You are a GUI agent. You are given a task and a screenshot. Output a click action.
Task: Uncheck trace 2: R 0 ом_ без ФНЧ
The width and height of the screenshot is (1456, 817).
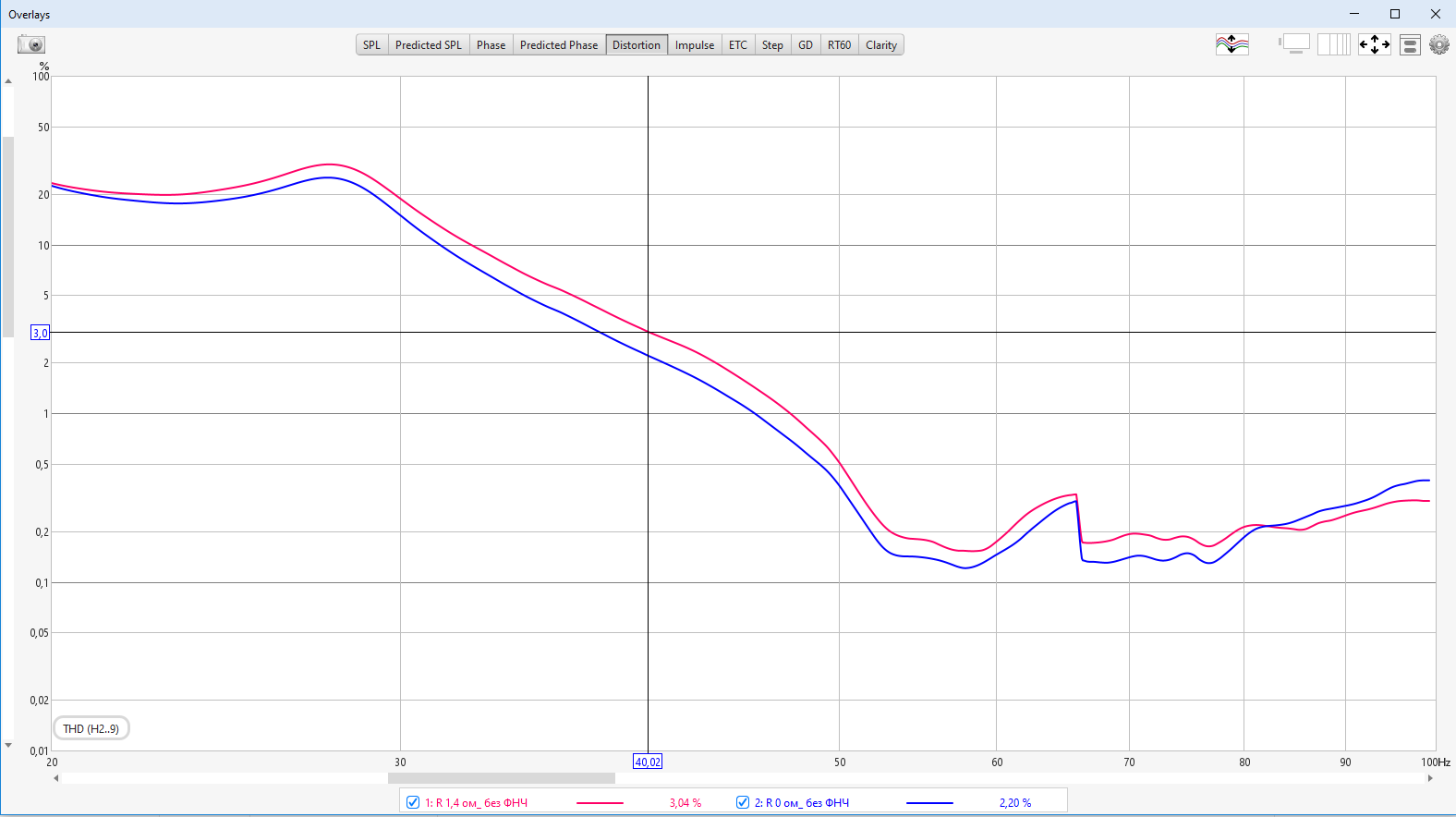pos(743,802)
